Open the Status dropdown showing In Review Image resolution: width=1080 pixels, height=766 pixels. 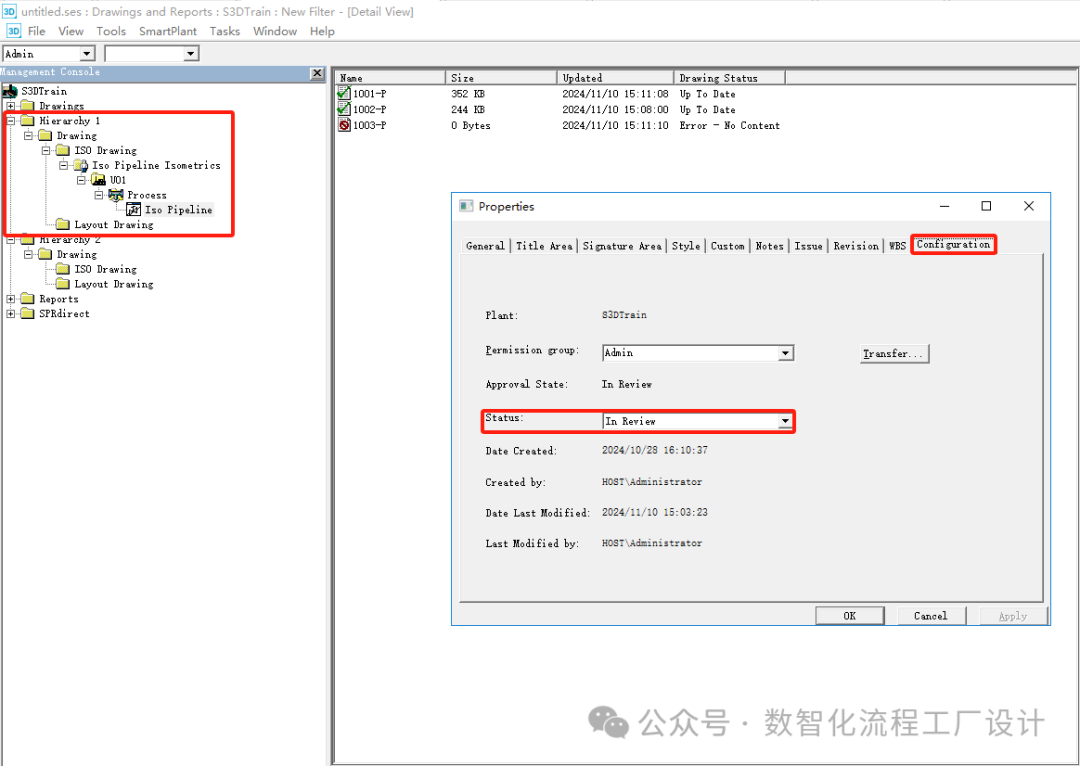pyautogui.click(x=785, y=421)
